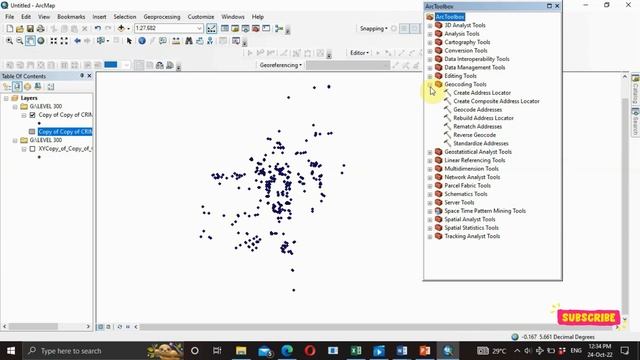Switch to List By Source view
Viewport: 640px width, 360px height.
click(17, 87)
